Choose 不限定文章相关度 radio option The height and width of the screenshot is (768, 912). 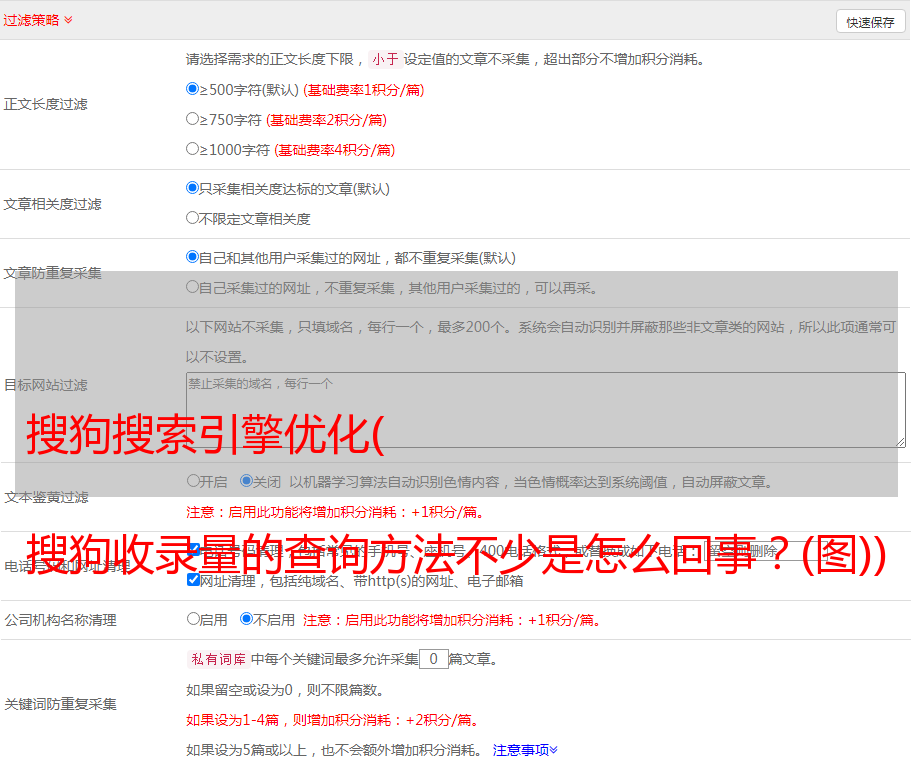point(192,218)
